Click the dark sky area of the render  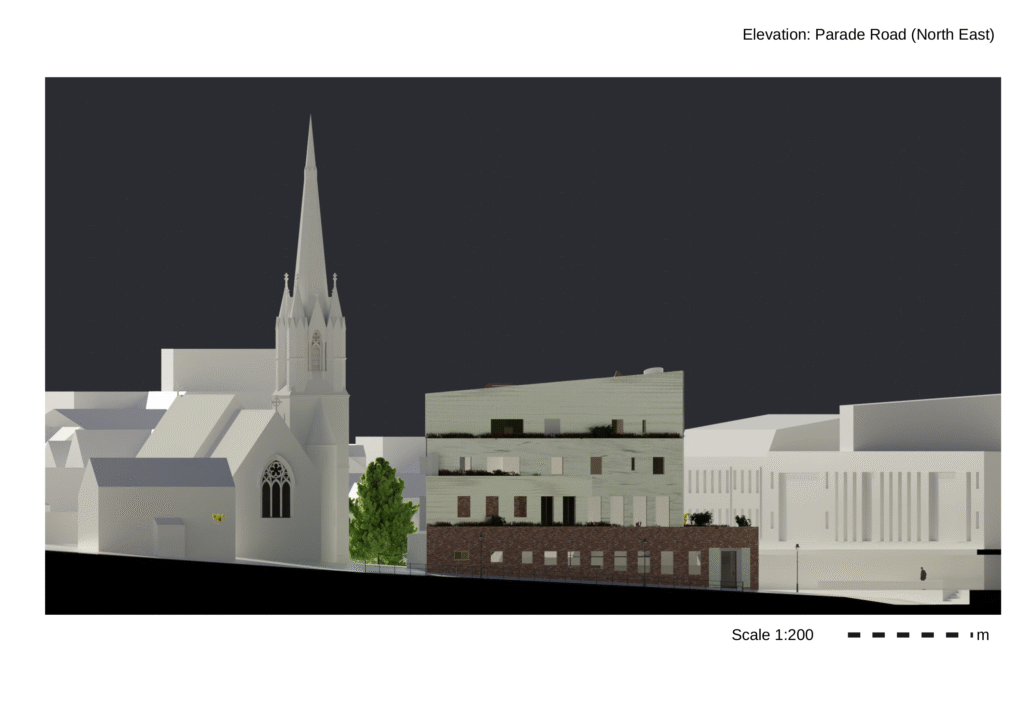(600, 220)
